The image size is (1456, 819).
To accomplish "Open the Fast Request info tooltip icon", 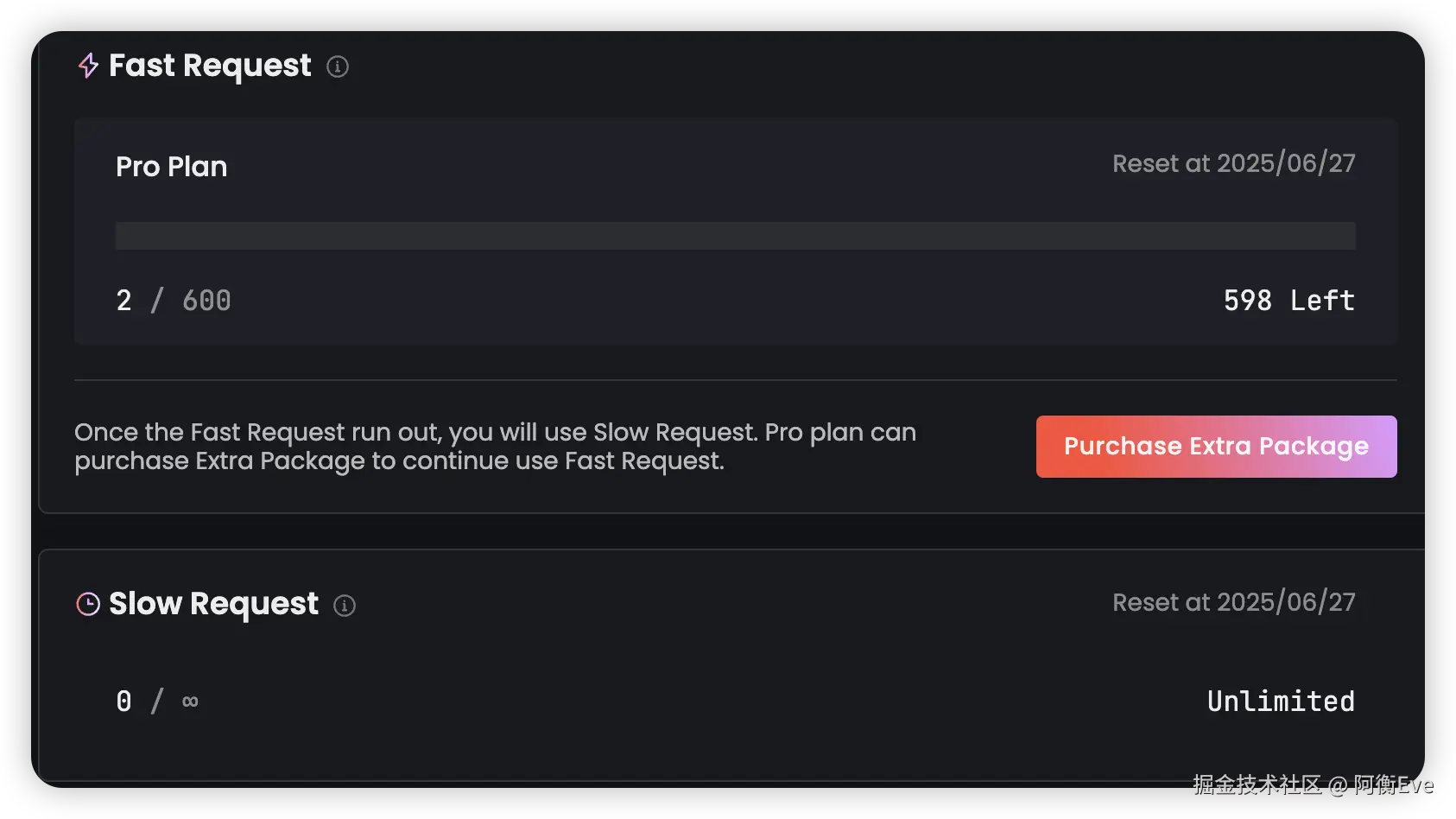I will click(338, 67).
